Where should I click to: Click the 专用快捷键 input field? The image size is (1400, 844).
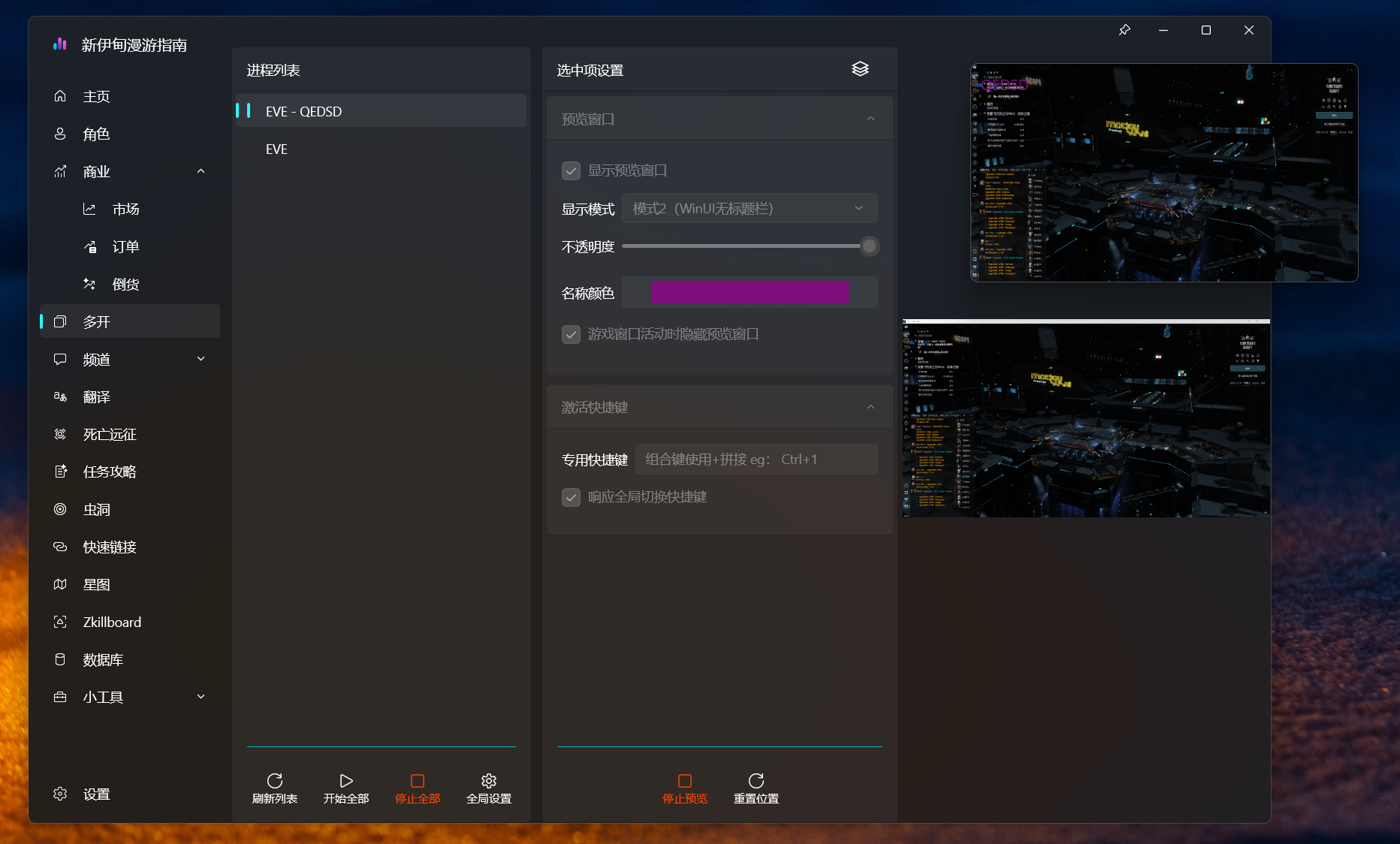(x=756, y=459)
